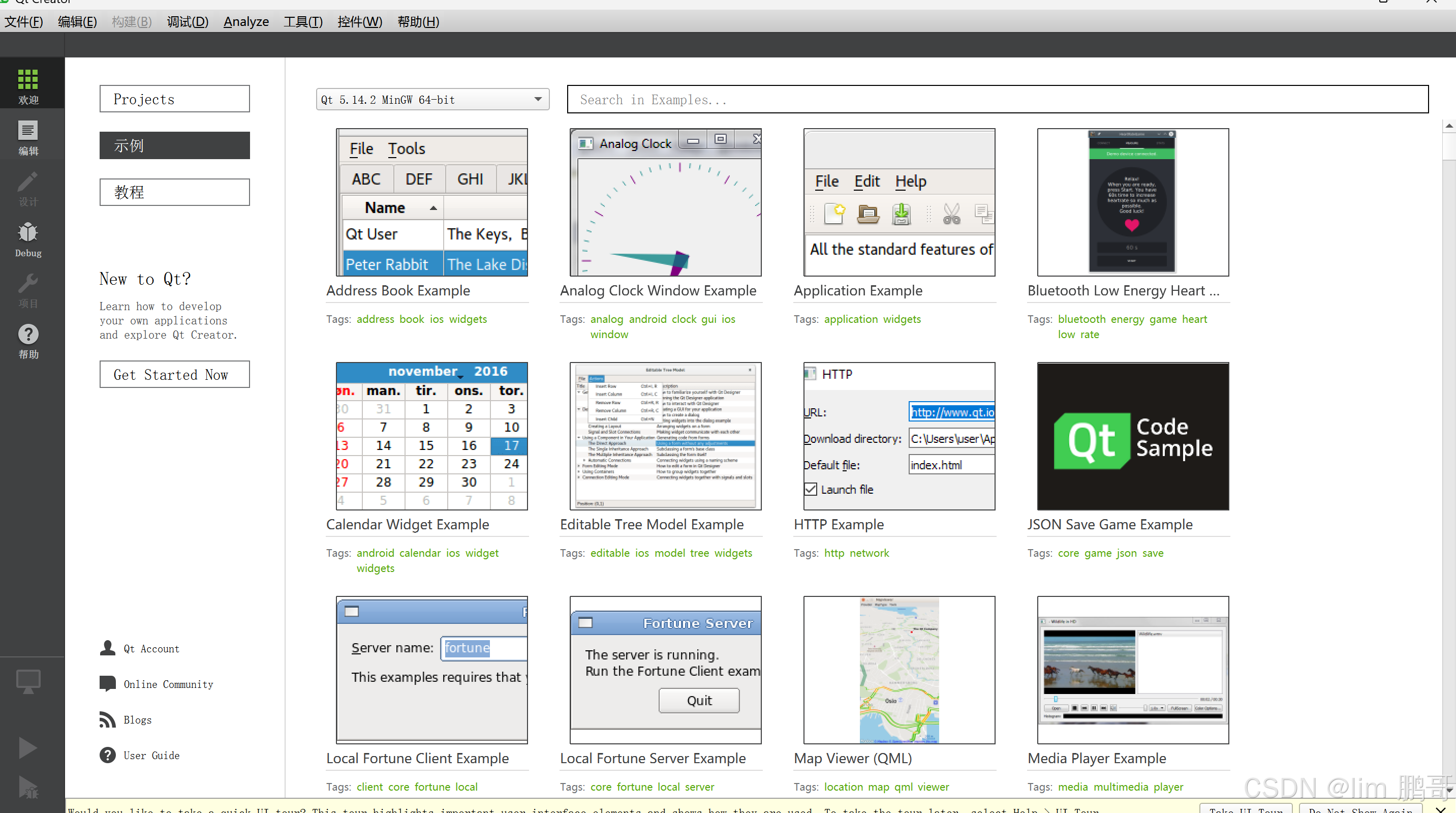The image size is (1456, 813).
Task: Open the Qt Account link
Action: [151, 648]
